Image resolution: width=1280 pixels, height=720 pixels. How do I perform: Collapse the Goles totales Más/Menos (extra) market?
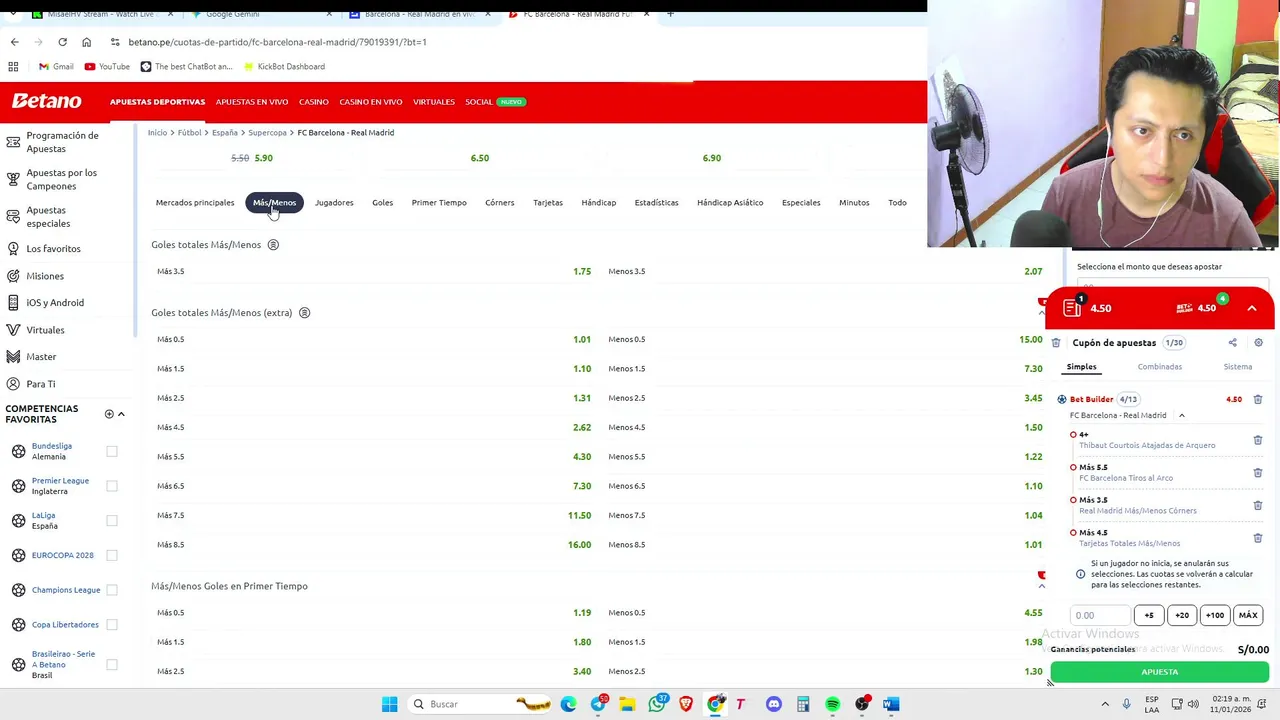1042,313
